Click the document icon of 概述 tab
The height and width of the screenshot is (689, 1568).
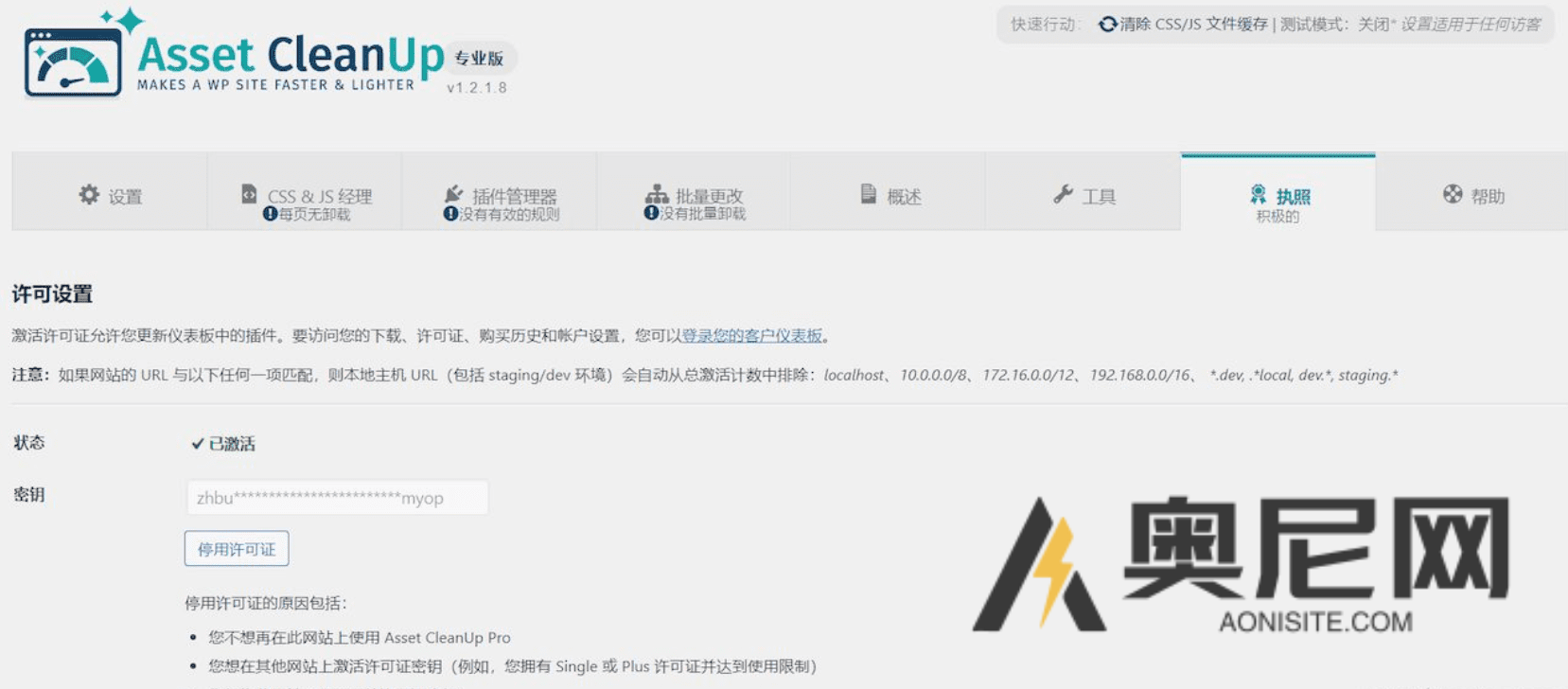(869, 194)
